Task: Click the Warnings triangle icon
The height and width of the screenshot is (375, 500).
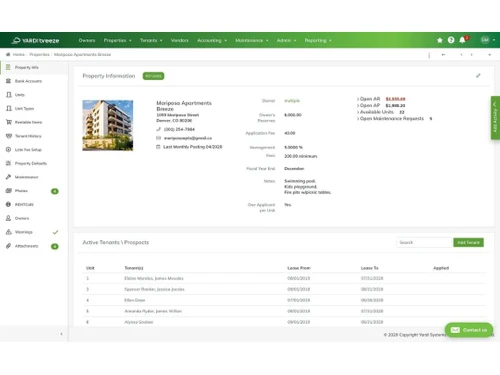Action: [9, 232]
